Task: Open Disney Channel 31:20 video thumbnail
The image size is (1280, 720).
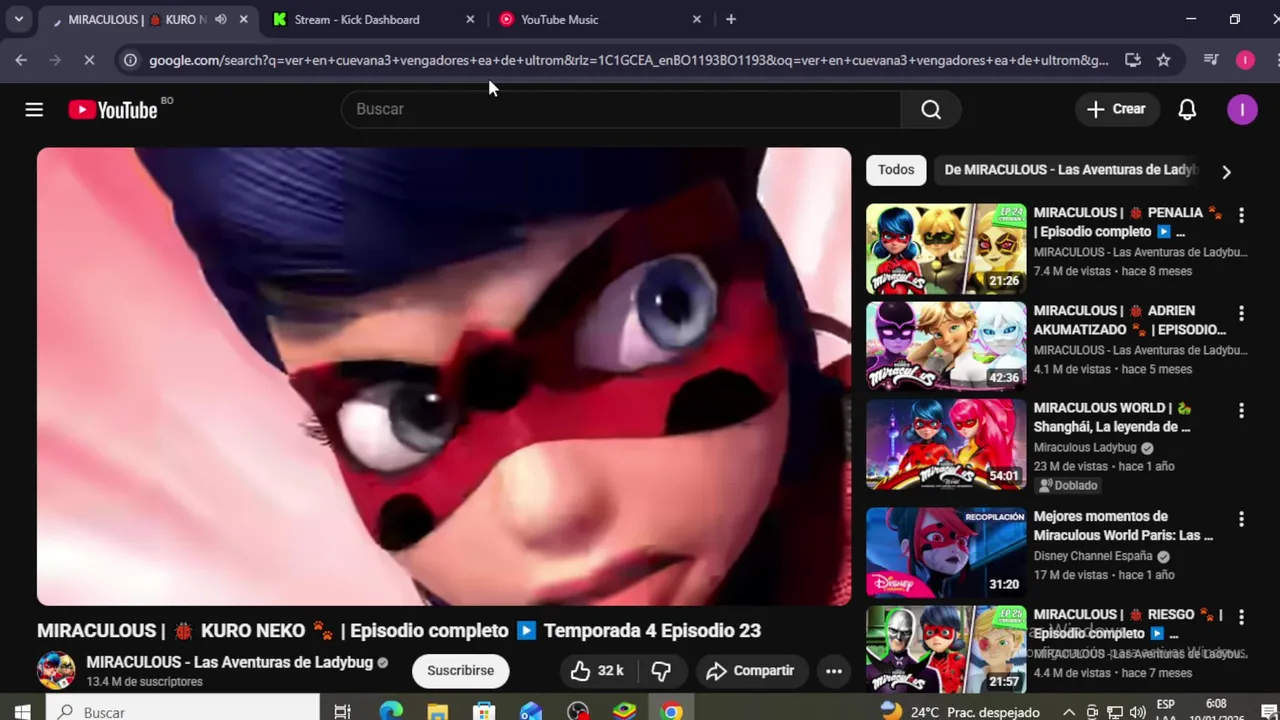Action: pos(946,553)
